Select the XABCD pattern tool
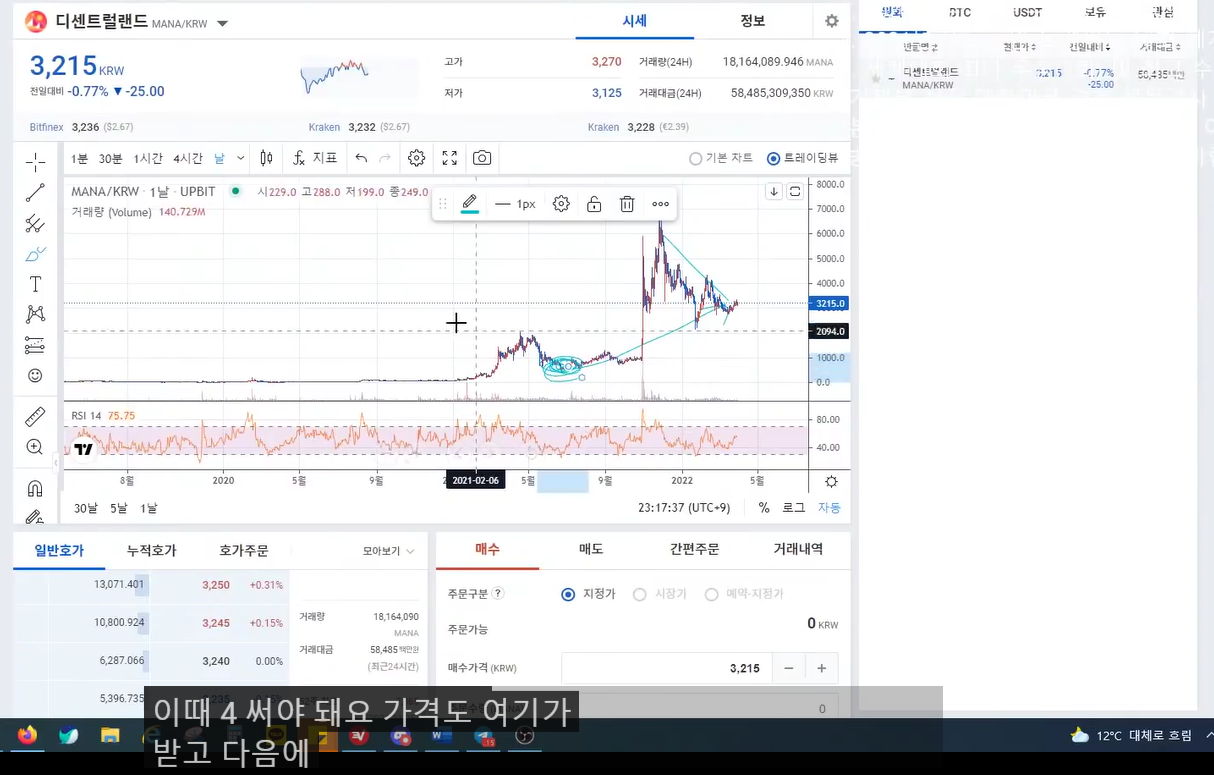Viewport: 1214px width, 775px height. coord(35,314)
